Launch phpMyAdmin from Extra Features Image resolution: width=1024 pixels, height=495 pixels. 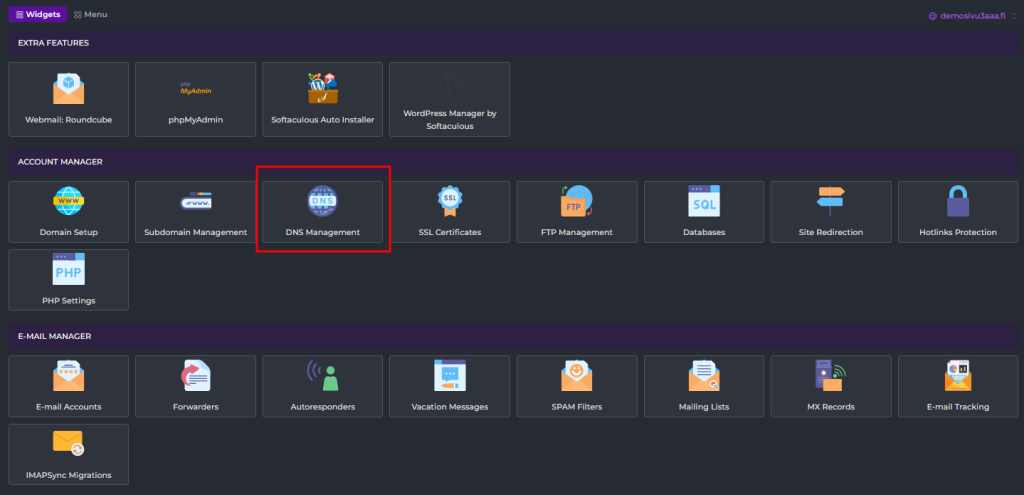195,99
